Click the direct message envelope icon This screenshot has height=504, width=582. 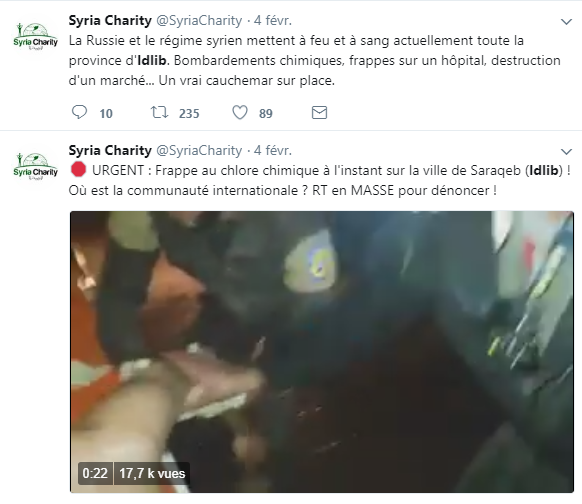[x=319, y=112]
